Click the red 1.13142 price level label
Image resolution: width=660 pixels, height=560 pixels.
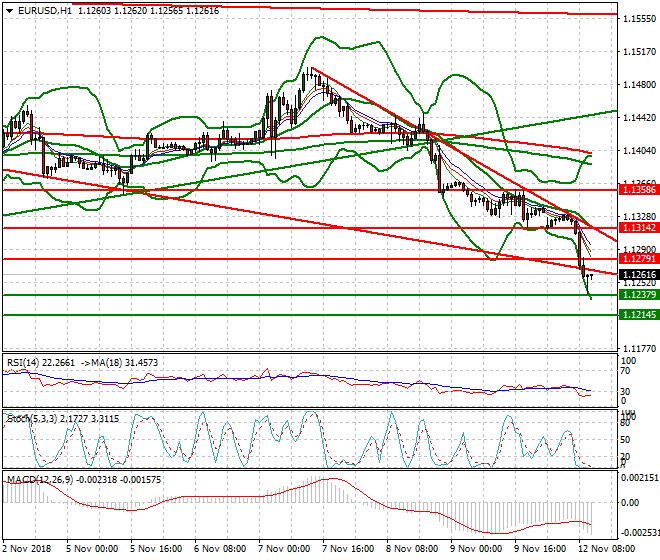coord(639,228)
